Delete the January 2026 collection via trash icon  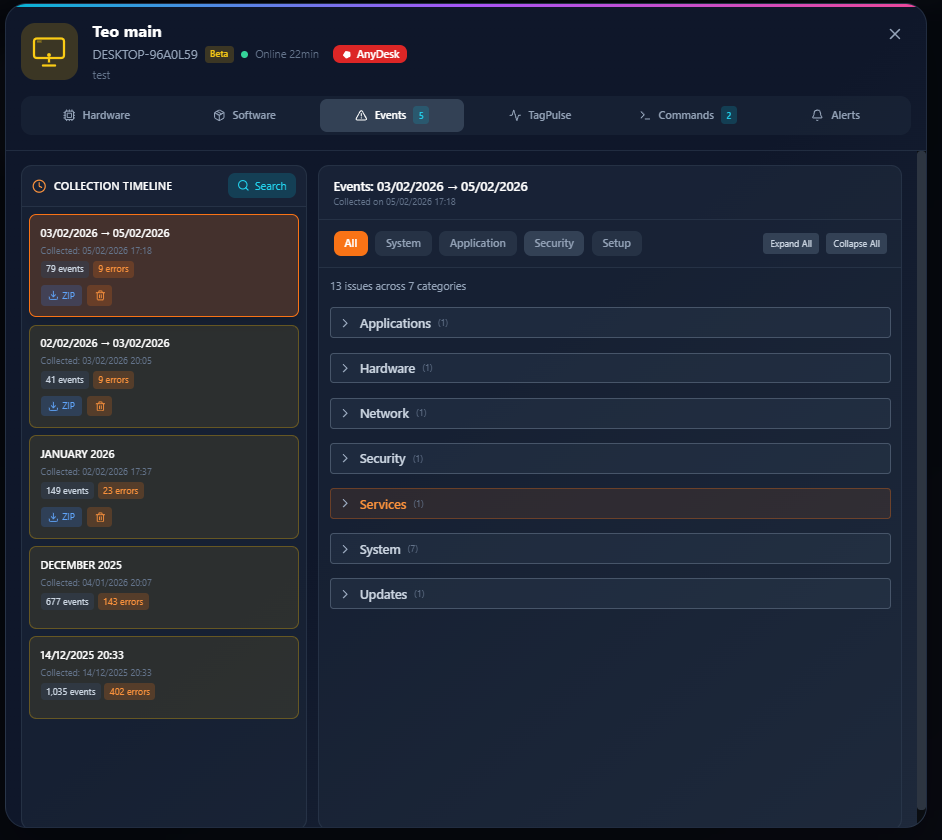[99, 517]
